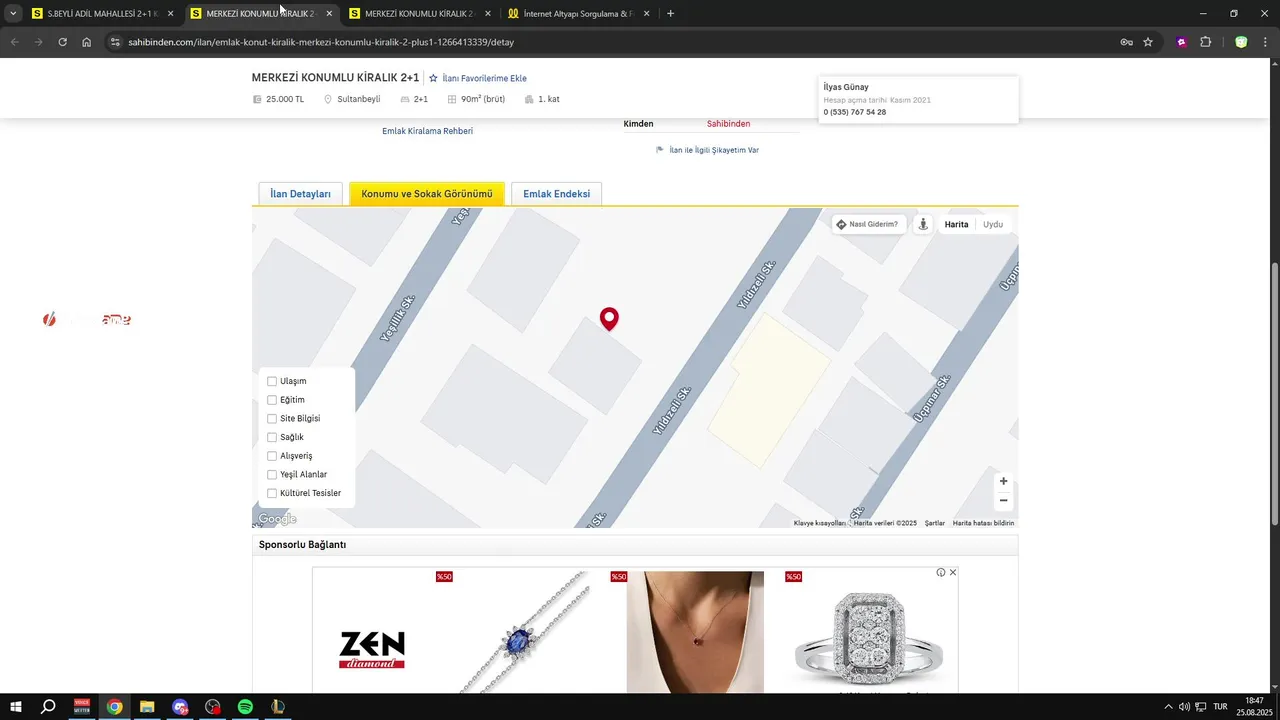Click the volume speaker tray icon
The width and height of the screenshot is (1280, 720).
pyautogui.click(x=1184, y=707)
